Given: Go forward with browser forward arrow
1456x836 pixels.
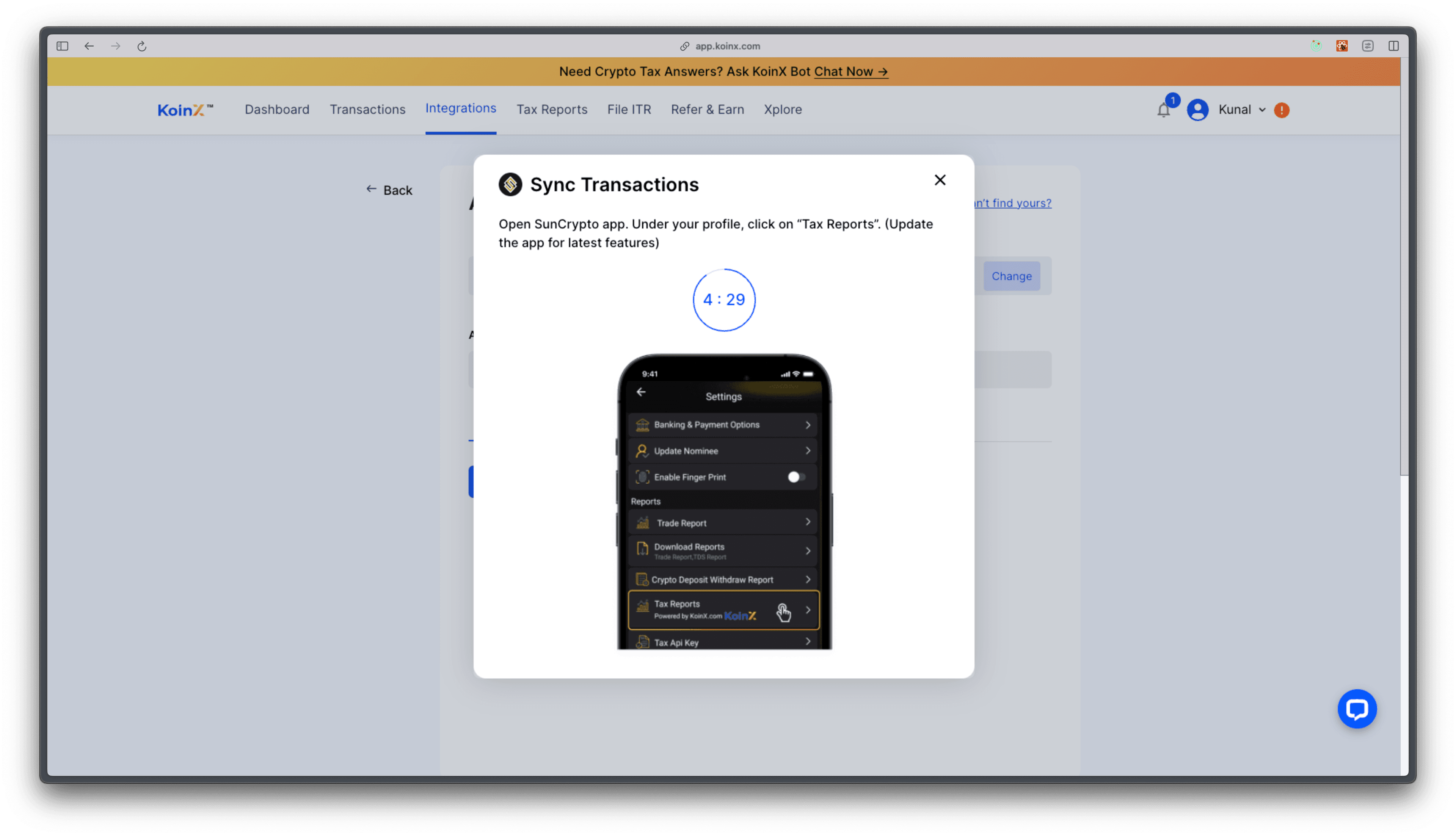Looking at the screenshot, I should [115, 46].
